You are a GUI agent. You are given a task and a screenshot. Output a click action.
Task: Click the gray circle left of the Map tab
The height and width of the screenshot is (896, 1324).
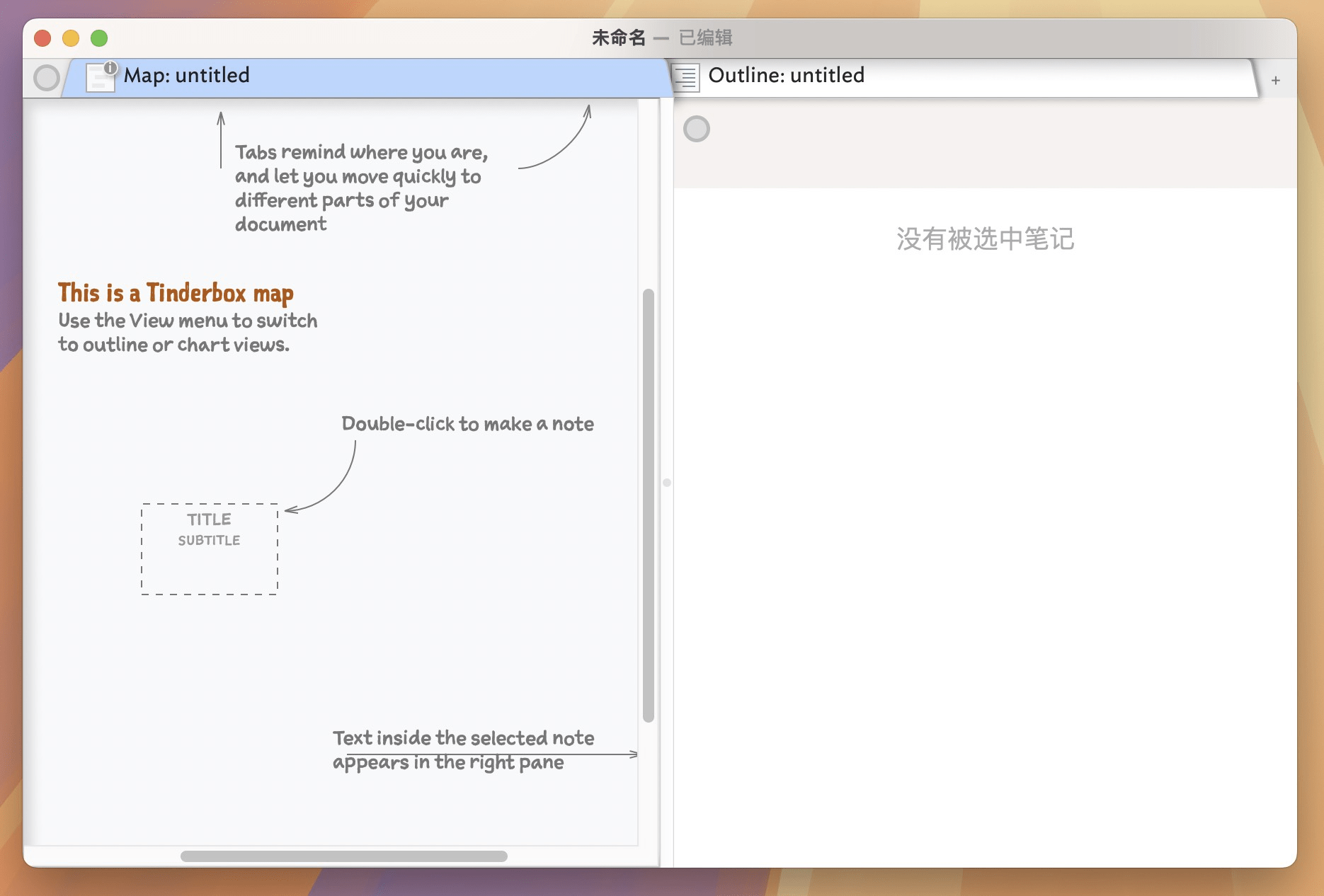point(47,78)
